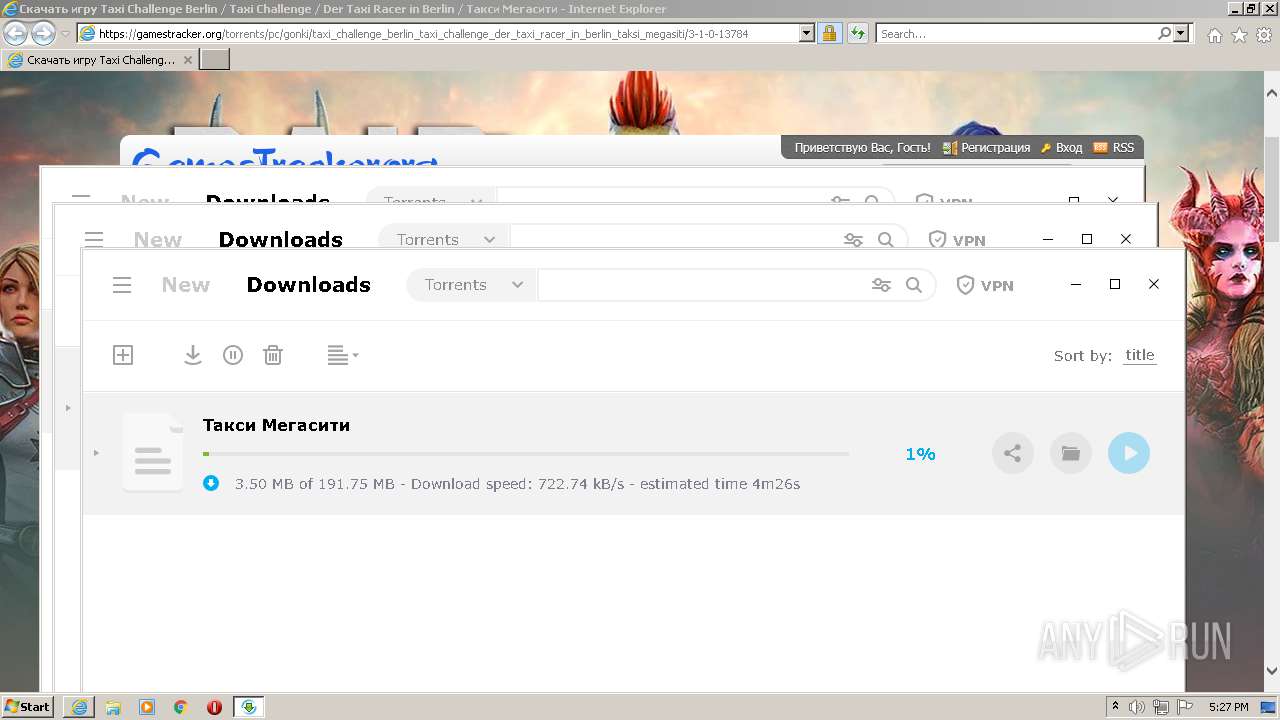Image resolution: width=1280 pixels, height=720 pixels.
Task: Expand the Torrents search type dropdown in front window
Action: [472, 285]
